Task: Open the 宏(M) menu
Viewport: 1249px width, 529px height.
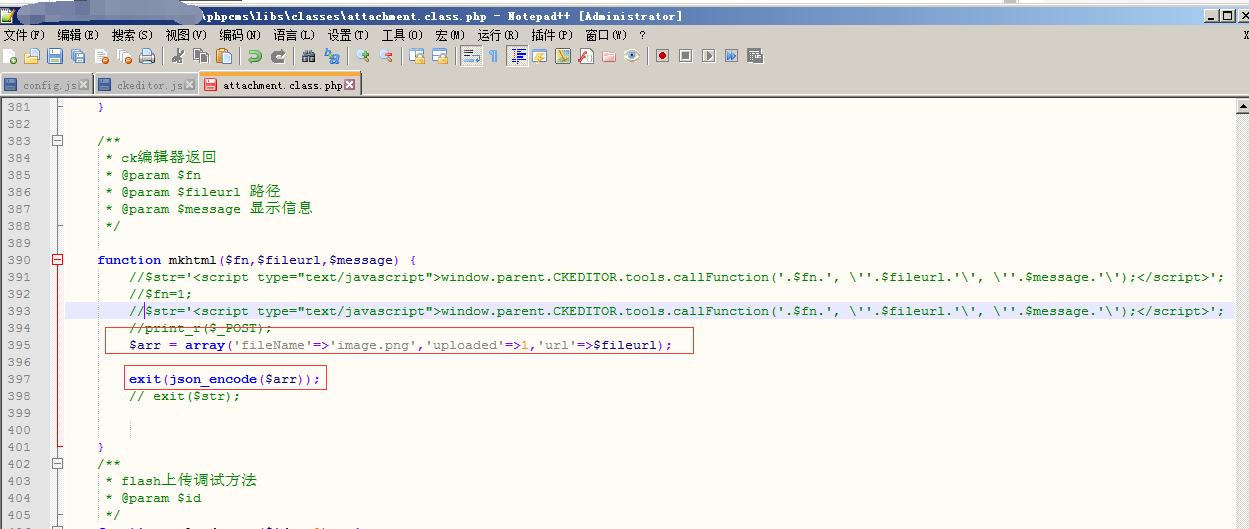Action: point(451,35)
